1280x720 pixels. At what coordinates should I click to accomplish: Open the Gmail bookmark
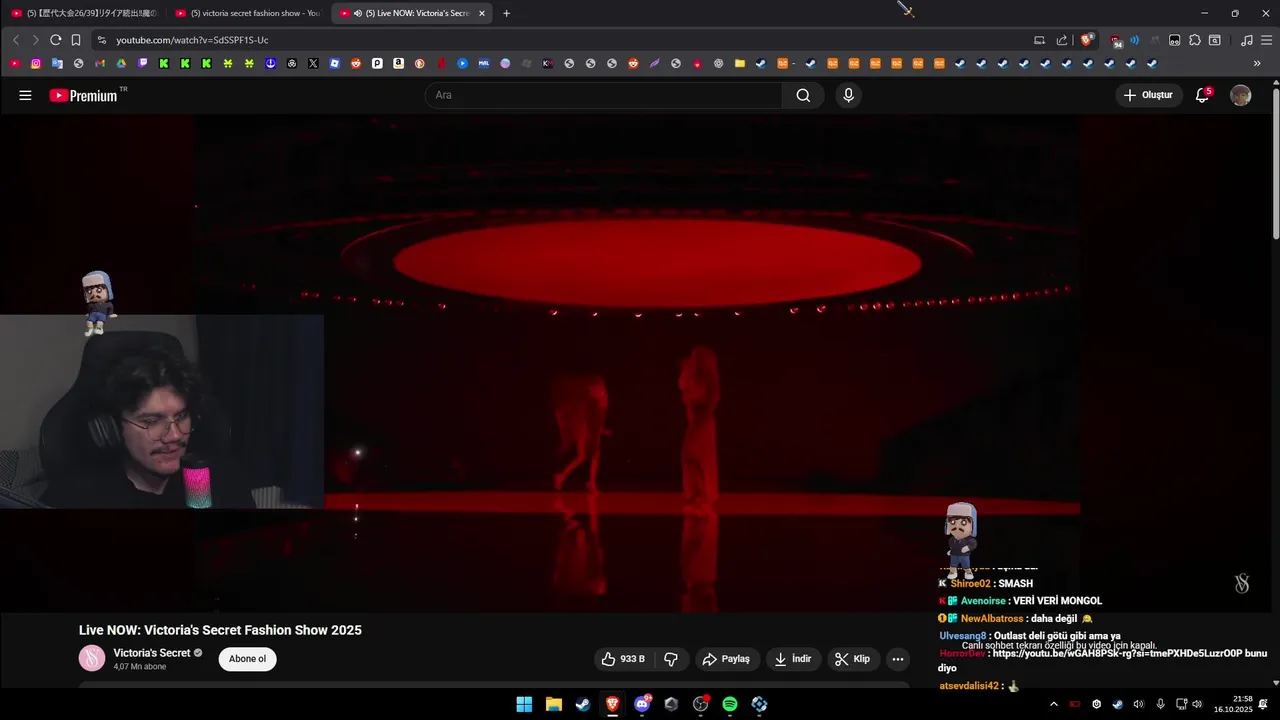100,63
